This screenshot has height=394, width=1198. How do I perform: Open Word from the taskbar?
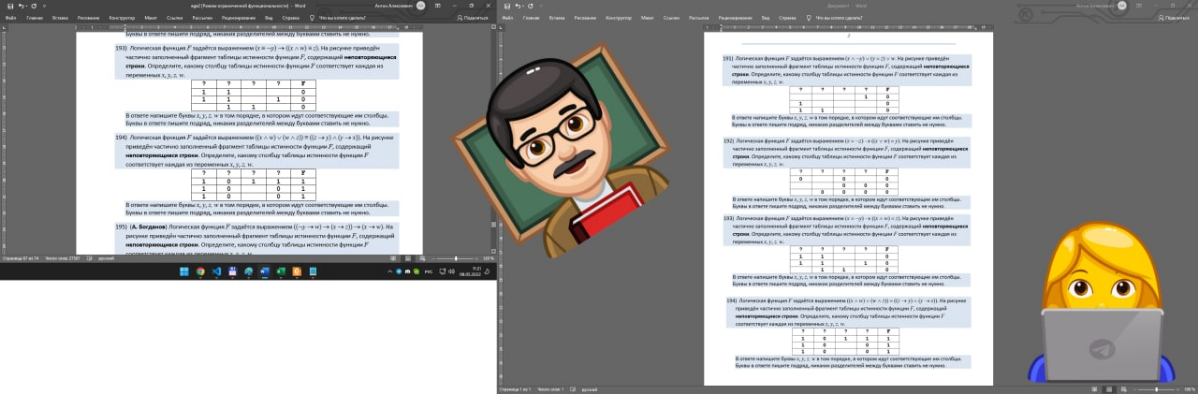click(265, 272)
